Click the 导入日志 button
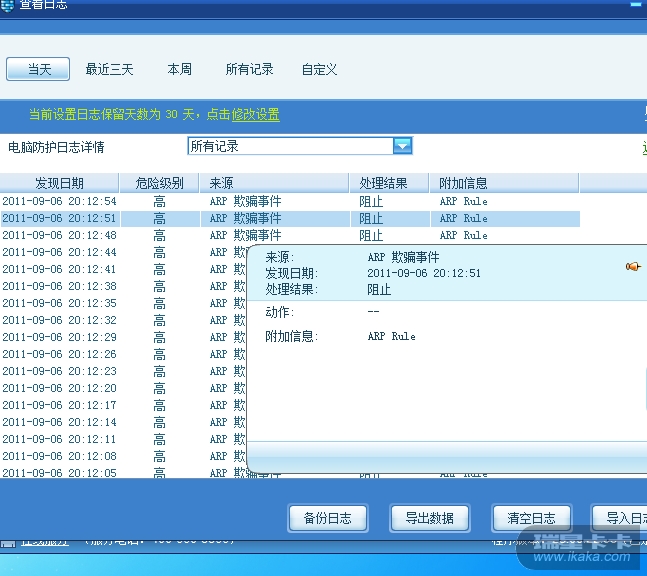Screen dimensions: 647x576 point(620,518)
